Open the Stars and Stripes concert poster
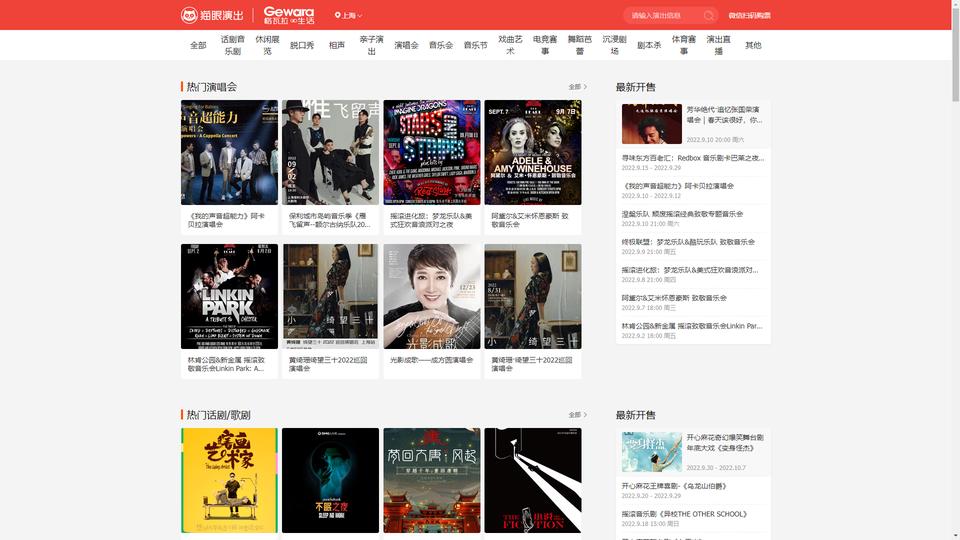Image resolution: width=960 pixels, height=540 pixels. tap(432, 152)
